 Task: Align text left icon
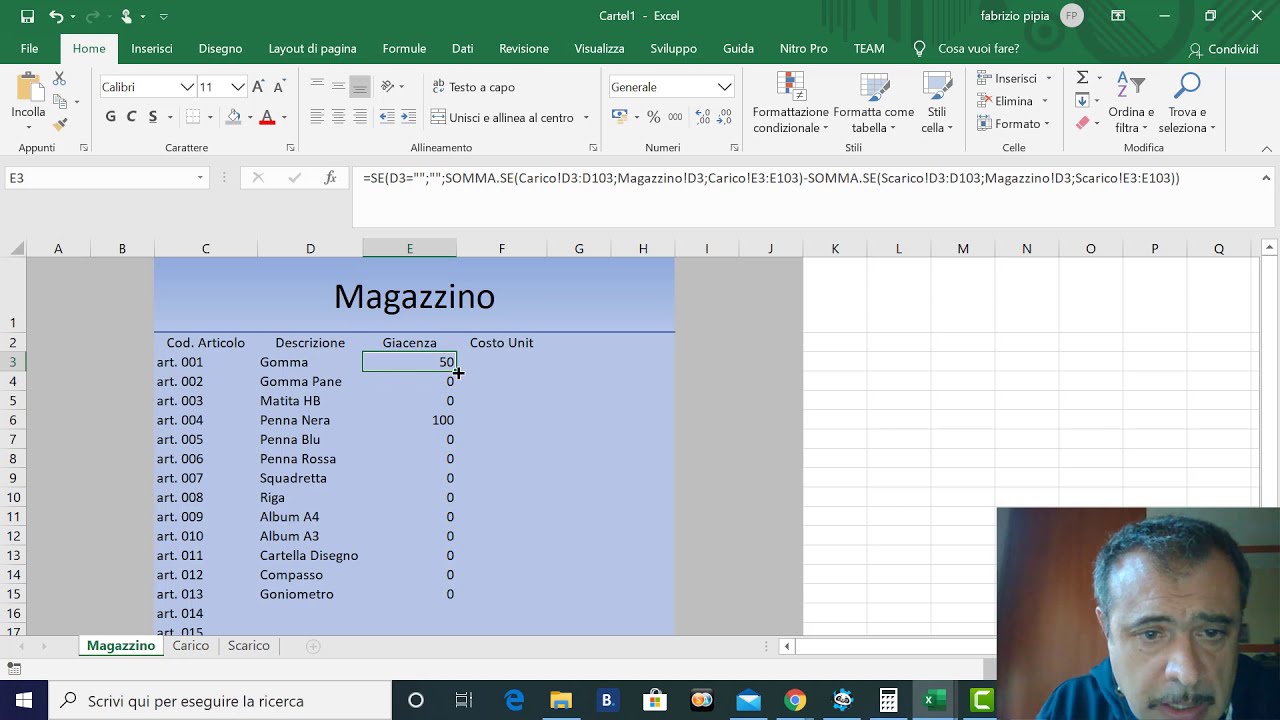click(x=317, y=117)
